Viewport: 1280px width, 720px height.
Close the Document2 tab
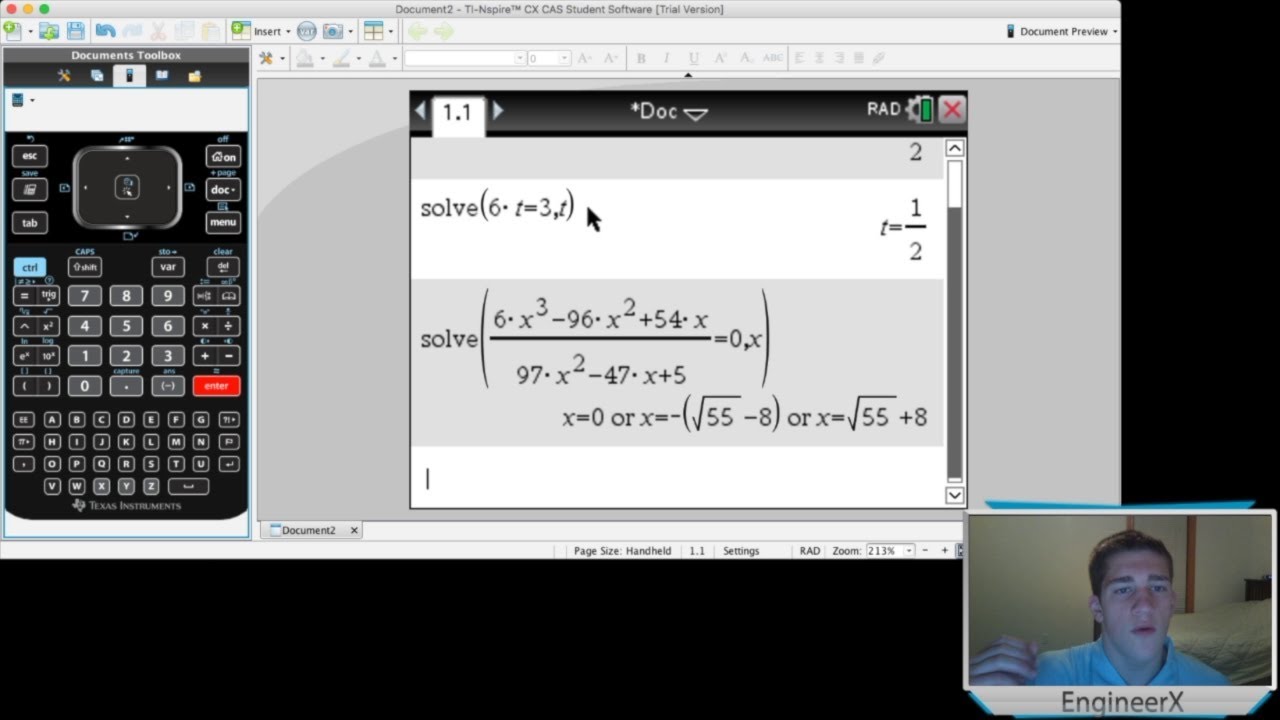[x=354, y=530]
